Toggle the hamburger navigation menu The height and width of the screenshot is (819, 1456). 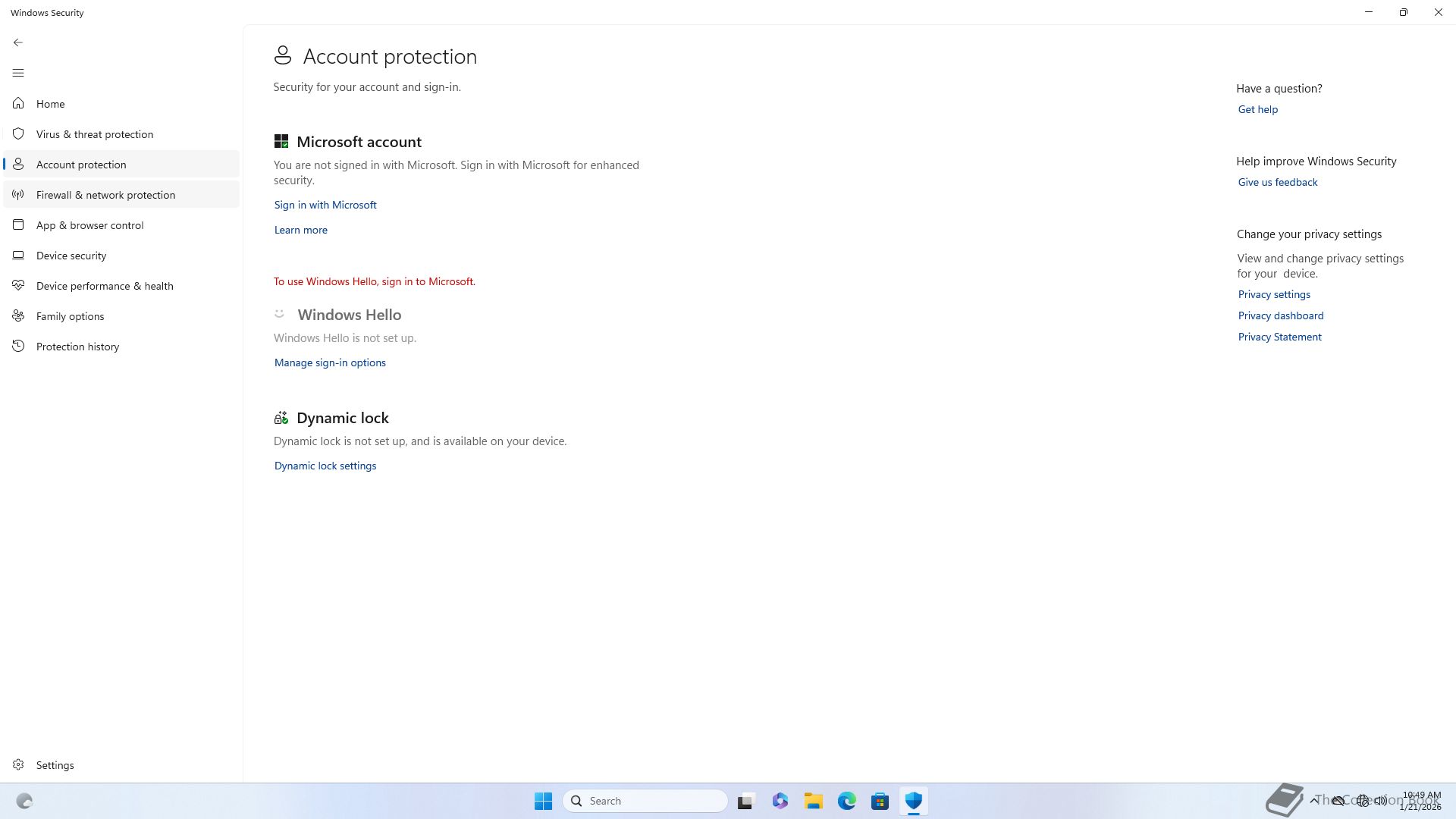18,73
